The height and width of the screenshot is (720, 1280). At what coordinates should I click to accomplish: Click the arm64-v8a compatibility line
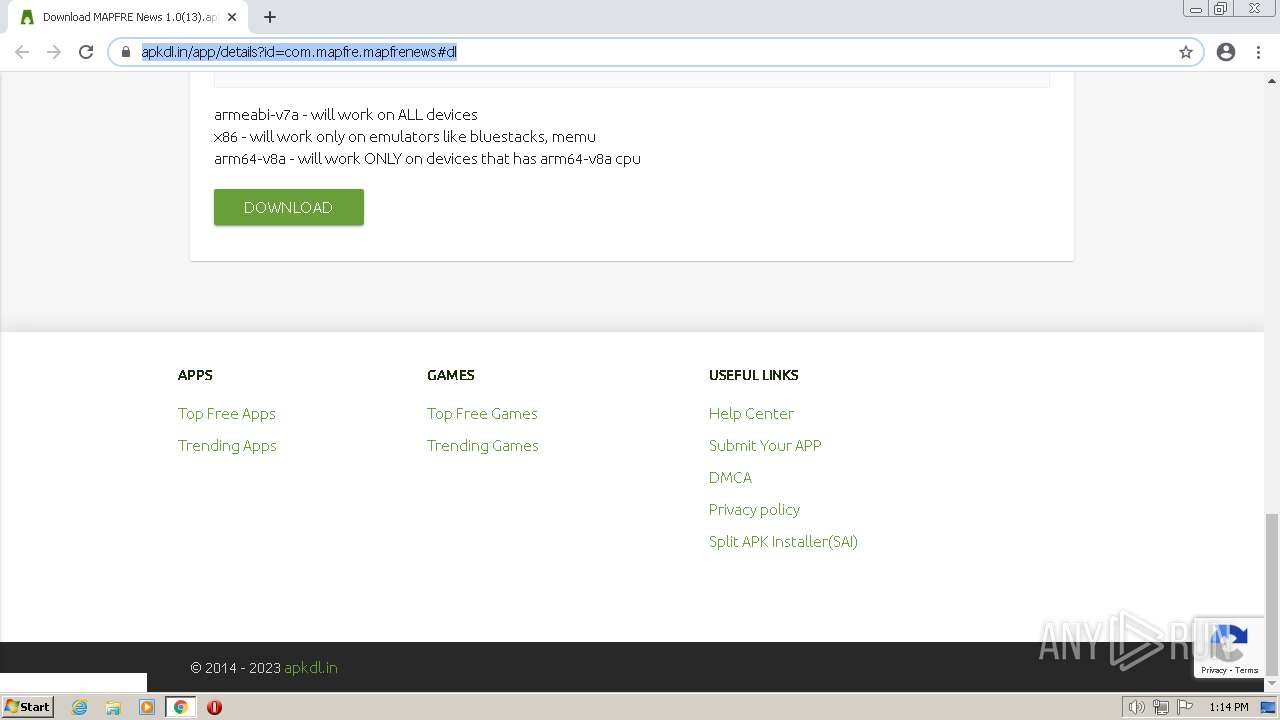pos(427,158)
